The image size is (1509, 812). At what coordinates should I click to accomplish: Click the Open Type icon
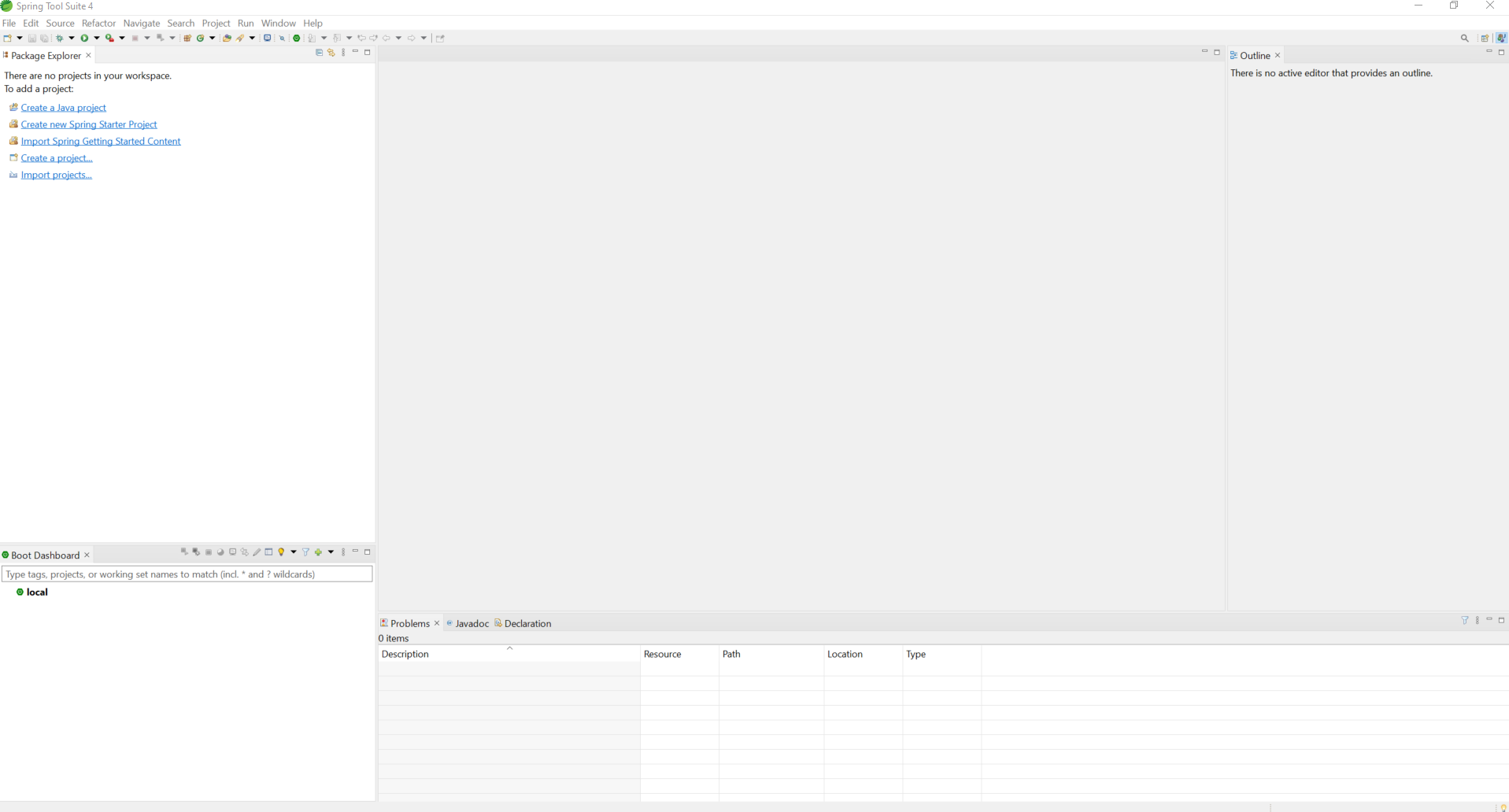[x=227, y=38]
